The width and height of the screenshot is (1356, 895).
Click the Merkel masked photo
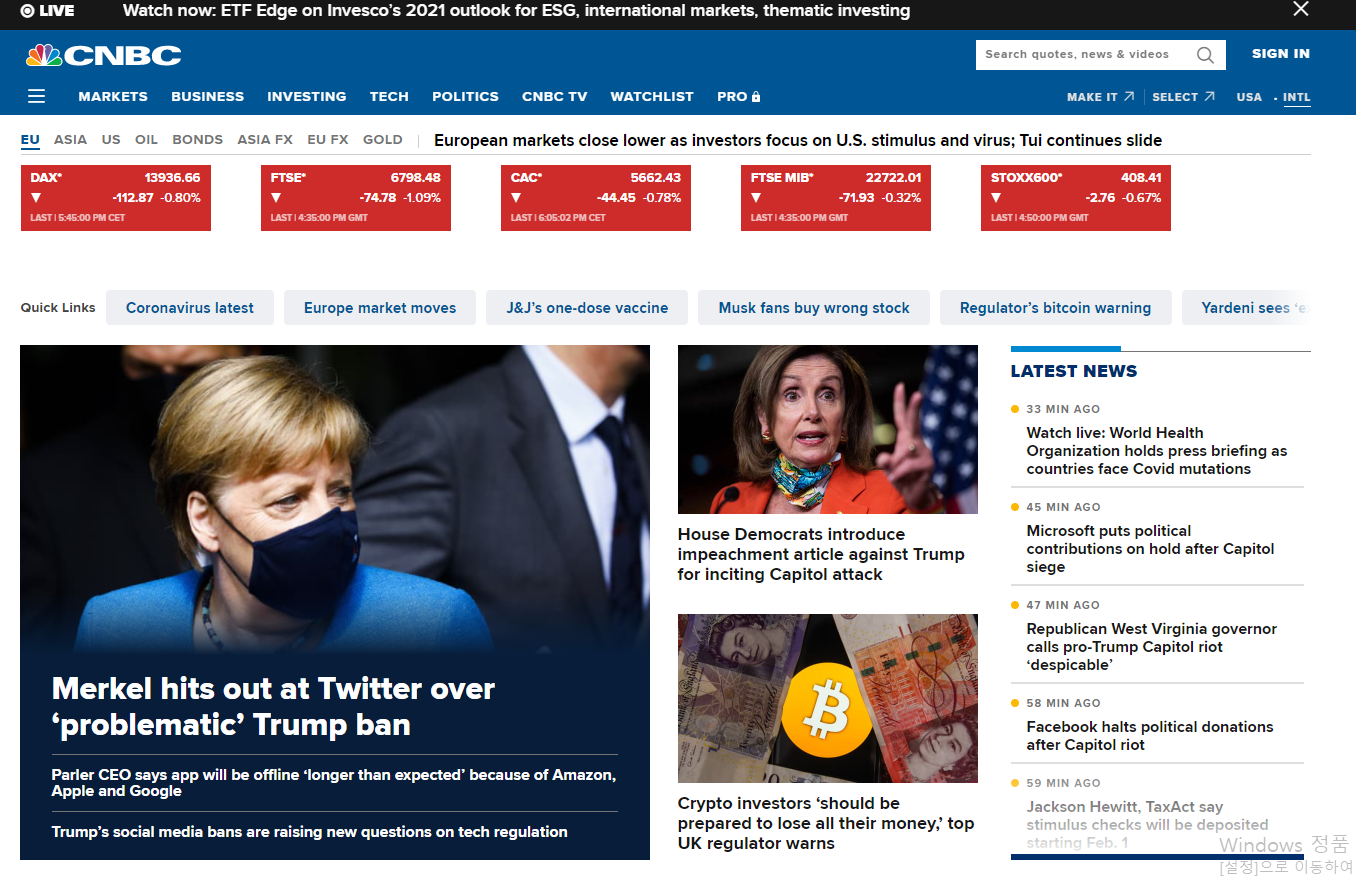coord(335,500)
